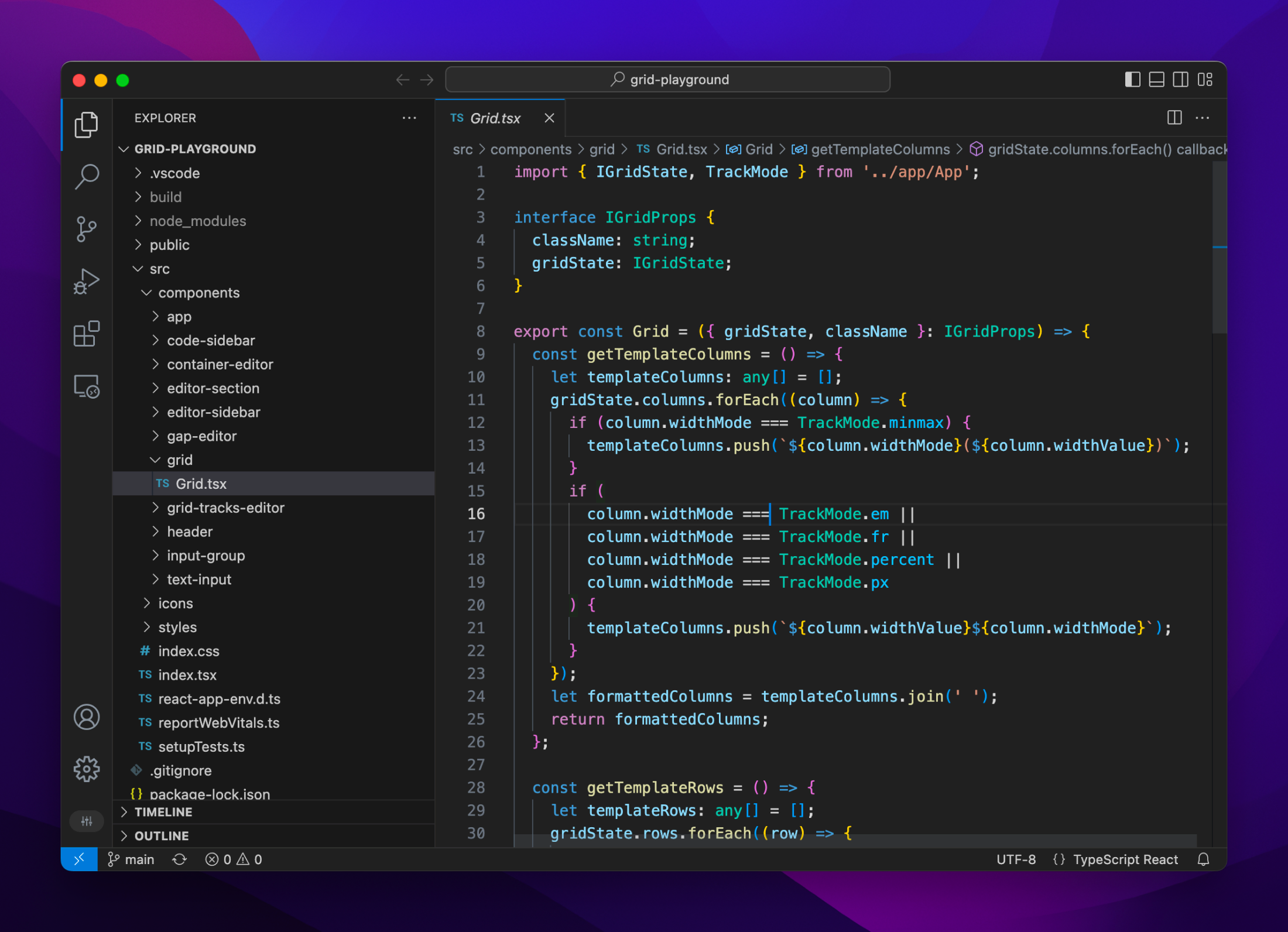Toggle the secondary side bar
This screenshot has height=932, width=1288.
click(1180, 80)
